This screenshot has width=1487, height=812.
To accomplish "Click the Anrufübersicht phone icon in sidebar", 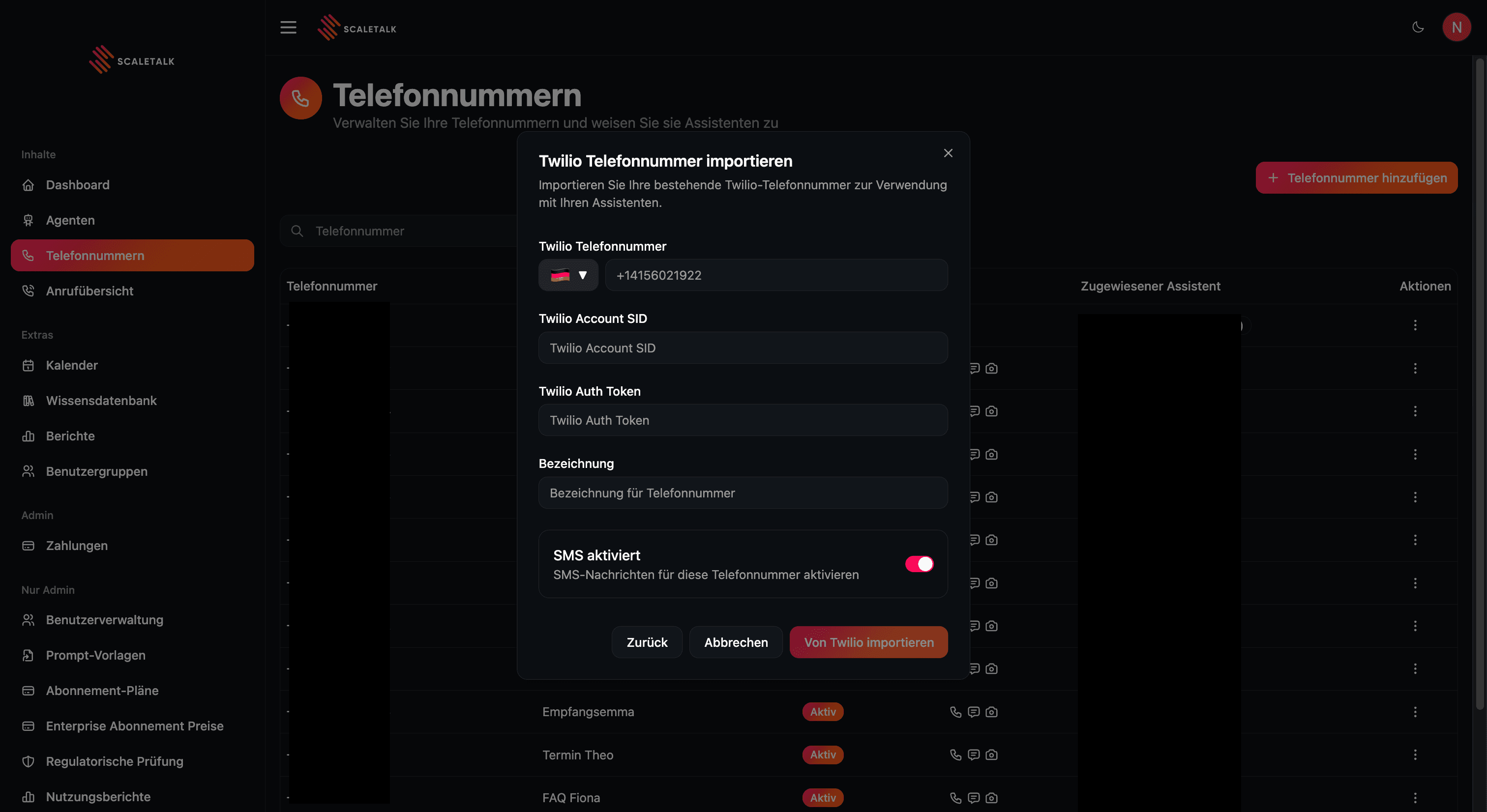I will [x=29, y=290].
